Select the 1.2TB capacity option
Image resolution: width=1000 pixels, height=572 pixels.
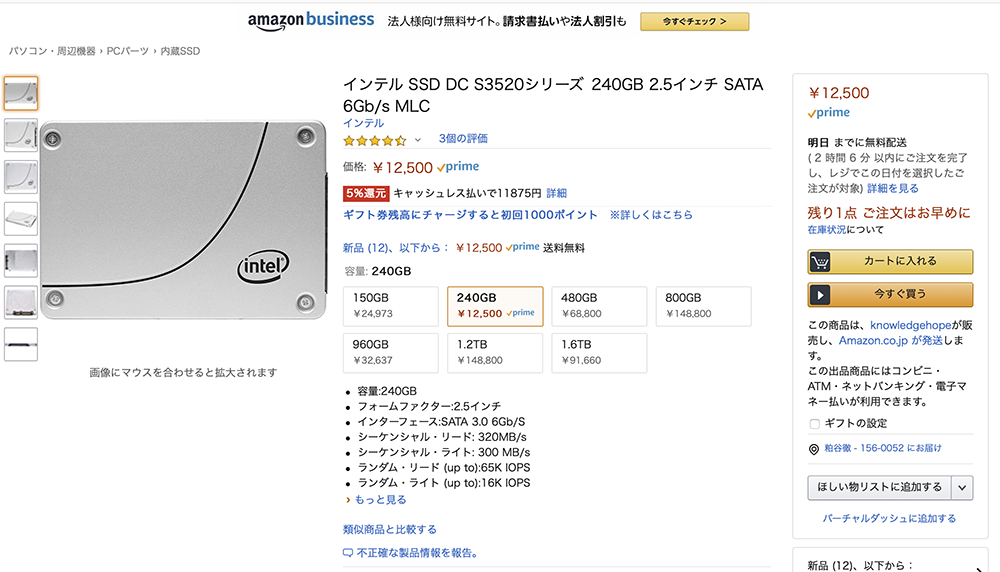[x=495, y=352]
